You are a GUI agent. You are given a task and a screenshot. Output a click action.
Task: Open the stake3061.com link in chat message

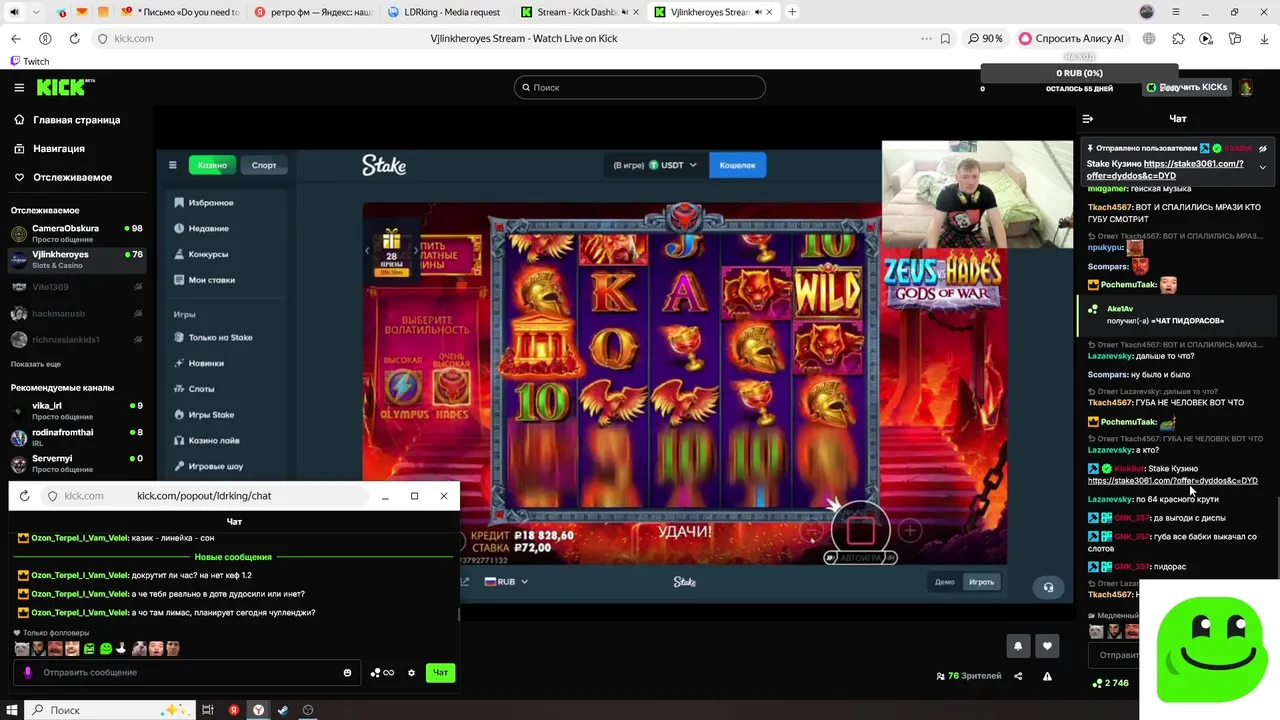click(x=1173, y=480)
